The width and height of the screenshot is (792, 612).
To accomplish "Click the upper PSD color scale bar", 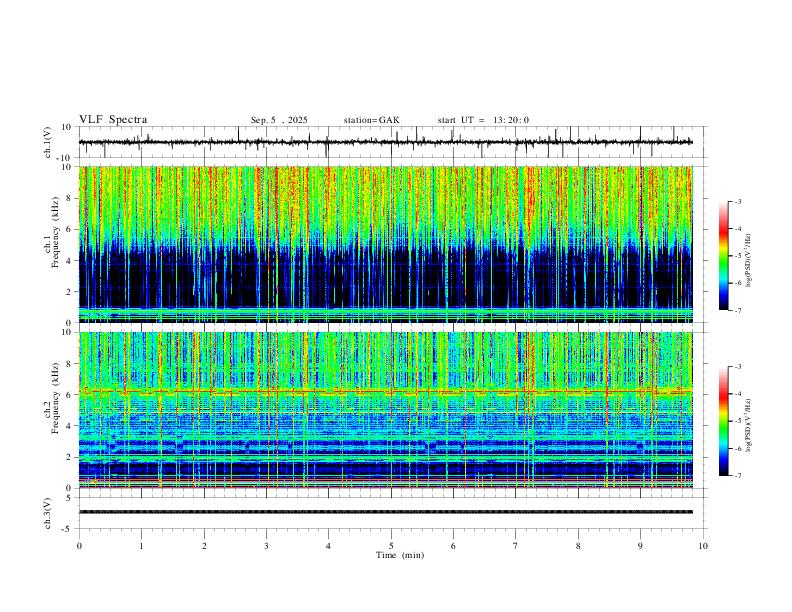I will point(724,256).
